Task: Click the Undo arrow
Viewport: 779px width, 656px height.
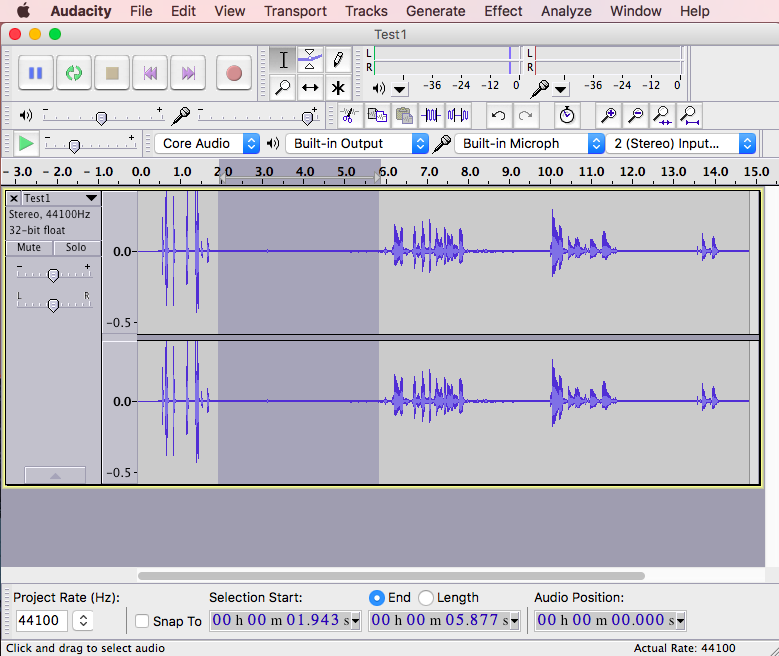Action: tap(498, 115)
